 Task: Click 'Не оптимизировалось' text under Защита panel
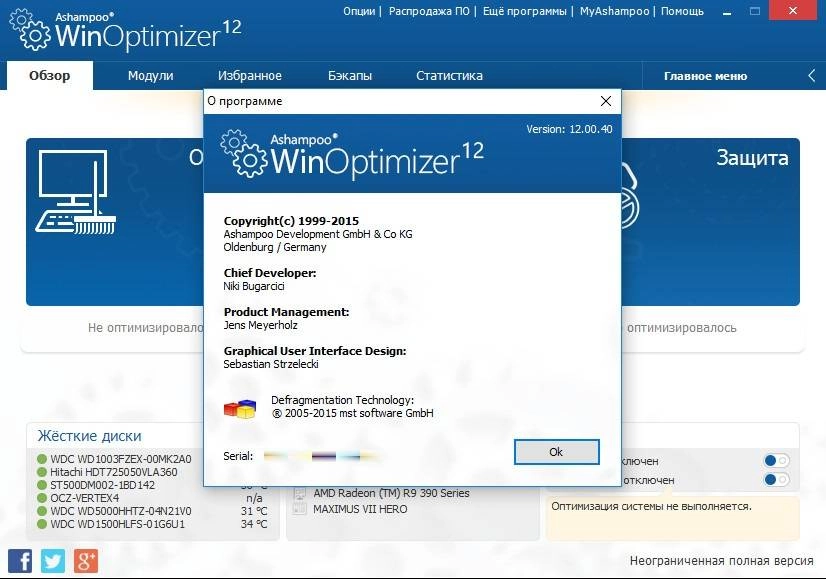(x=681, y=328)
